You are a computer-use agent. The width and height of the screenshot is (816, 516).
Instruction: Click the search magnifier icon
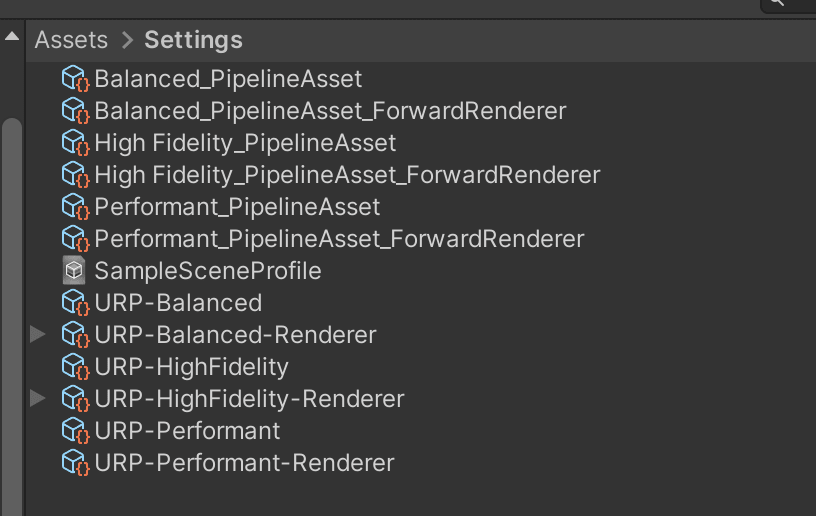point(777,3)
